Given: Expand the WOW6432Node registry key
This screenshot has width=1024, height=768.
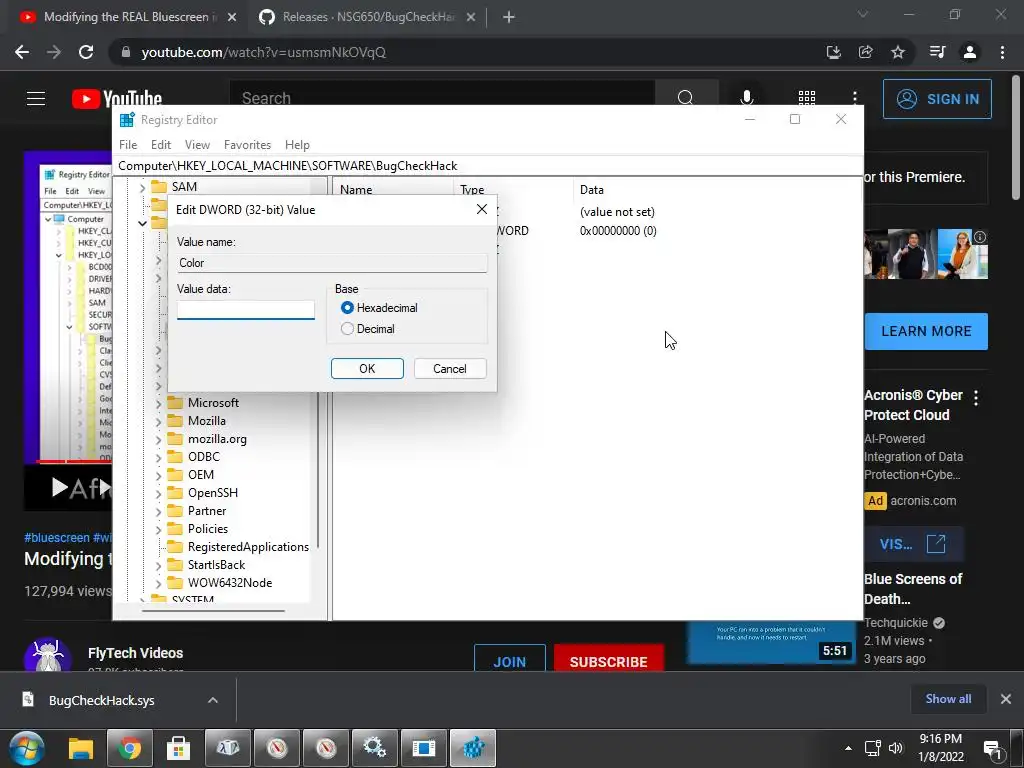Looking at the screenshot, I should click(158, 583).
